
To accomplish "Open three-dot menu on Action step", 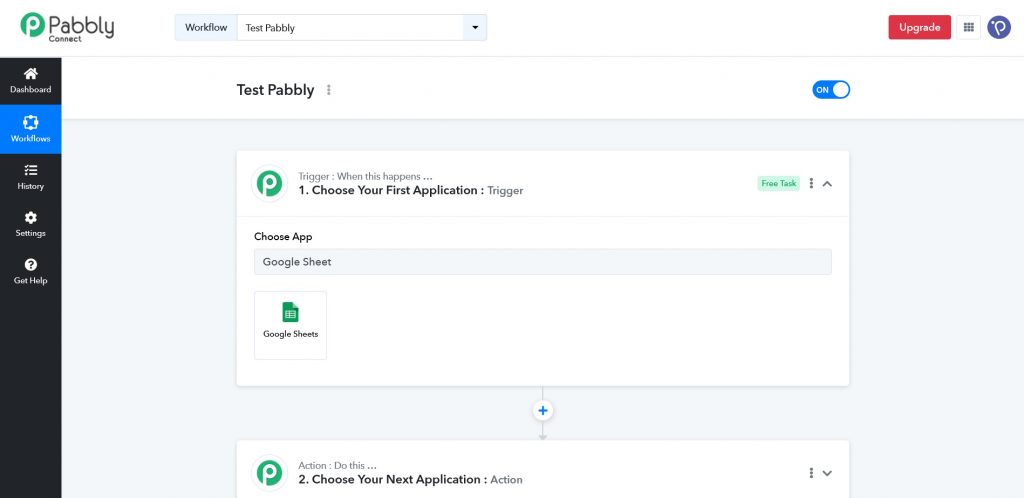I will click(x=811, y=473).
